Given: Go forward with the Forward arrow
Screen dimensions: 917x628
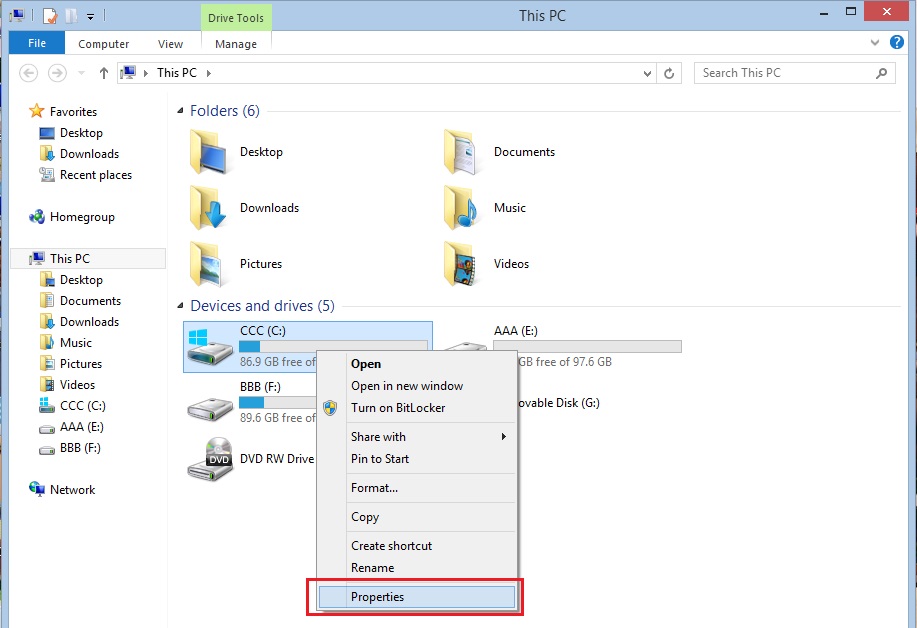Looking at the screenshot, I should point(57,73).
